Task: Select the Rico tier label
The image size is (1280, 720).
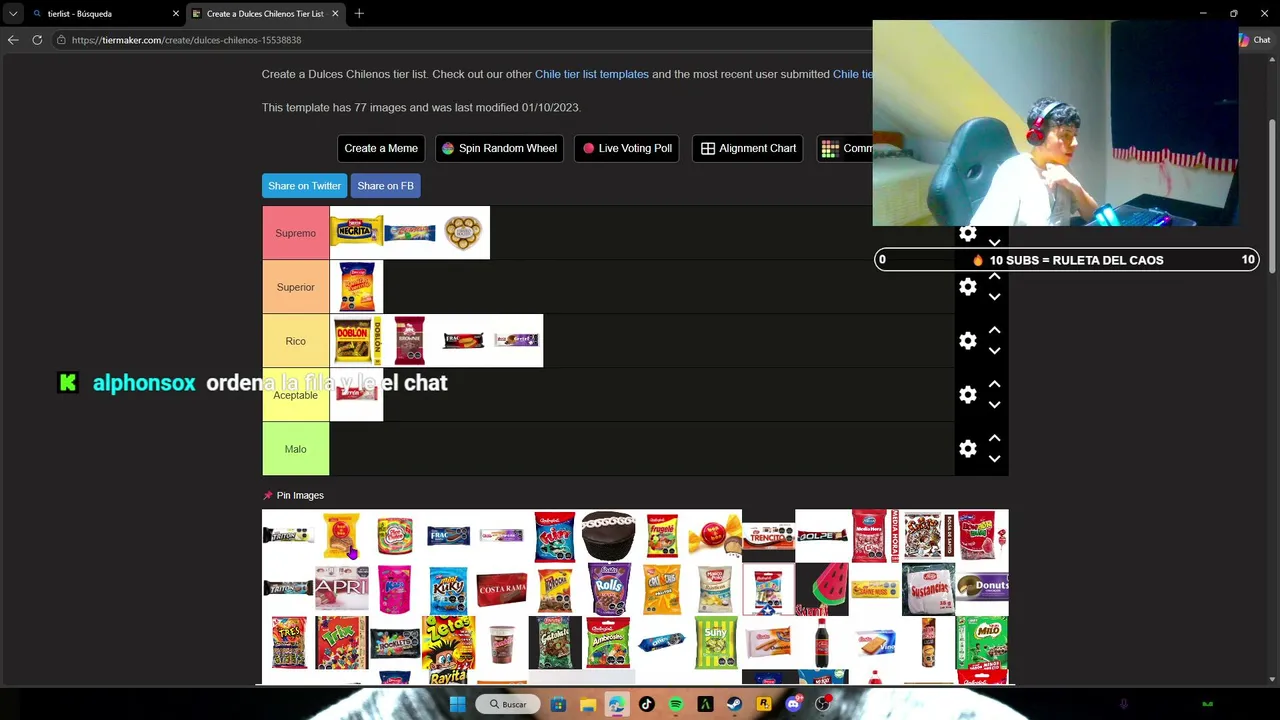Action: tap(296, 341)
